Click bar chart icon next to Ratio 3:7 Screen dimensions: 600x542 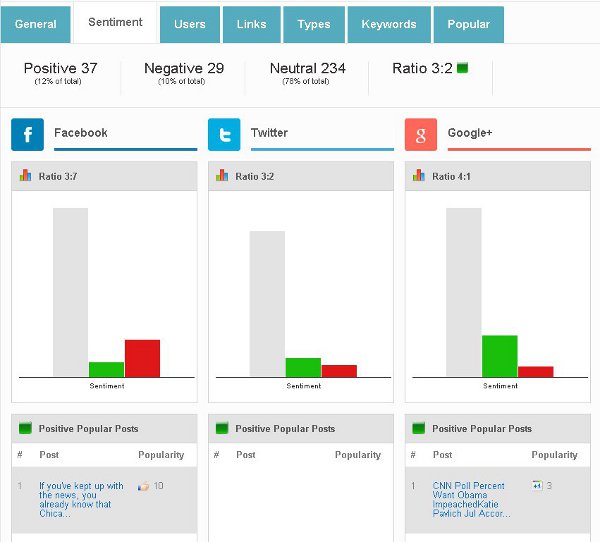click(25, 175)
